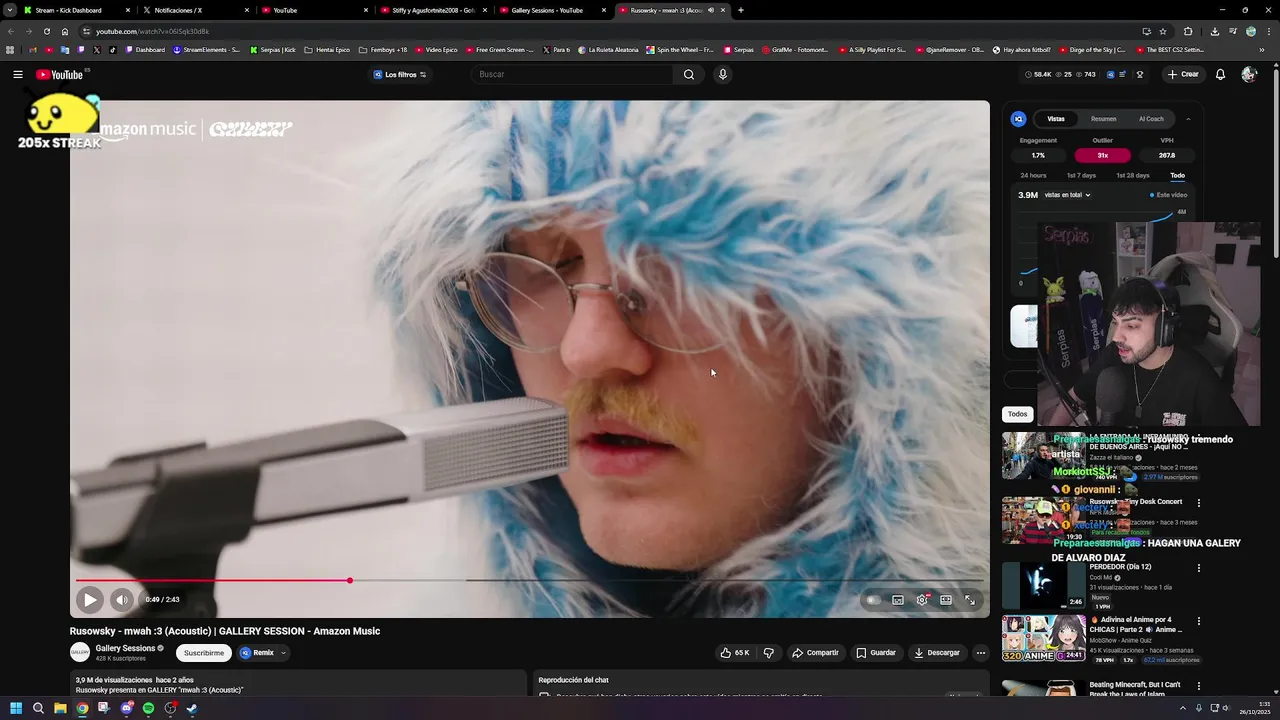
Task: Open the Video Epico bookmark folder
Action: 436,49
